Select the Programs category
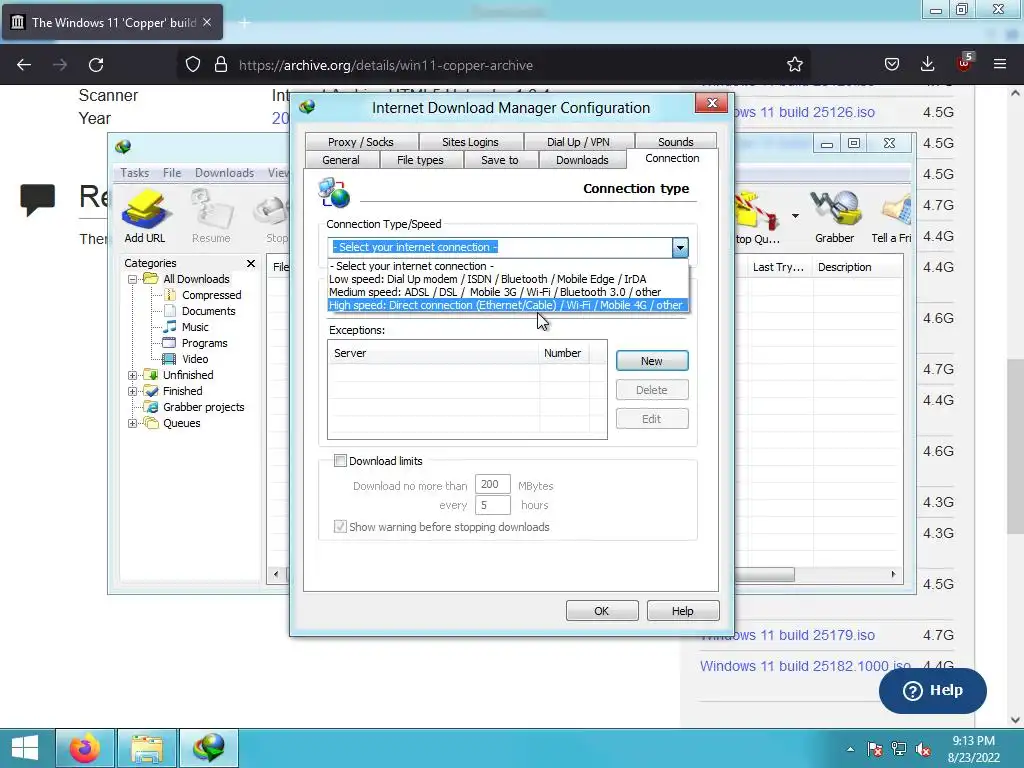The width and height of the screenshot is (1024, 768). pos(204,343)
